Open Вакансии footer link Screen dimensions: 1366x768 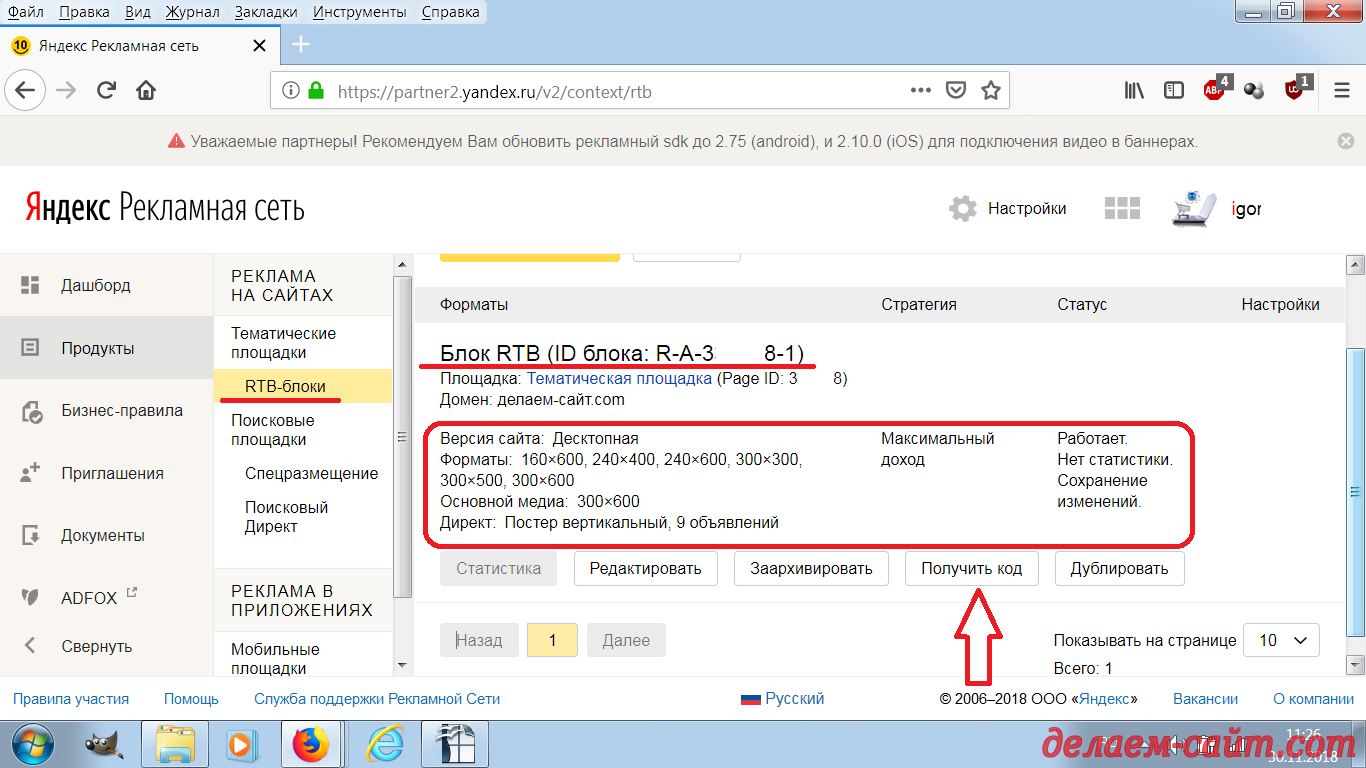(x=1205, y=699)
